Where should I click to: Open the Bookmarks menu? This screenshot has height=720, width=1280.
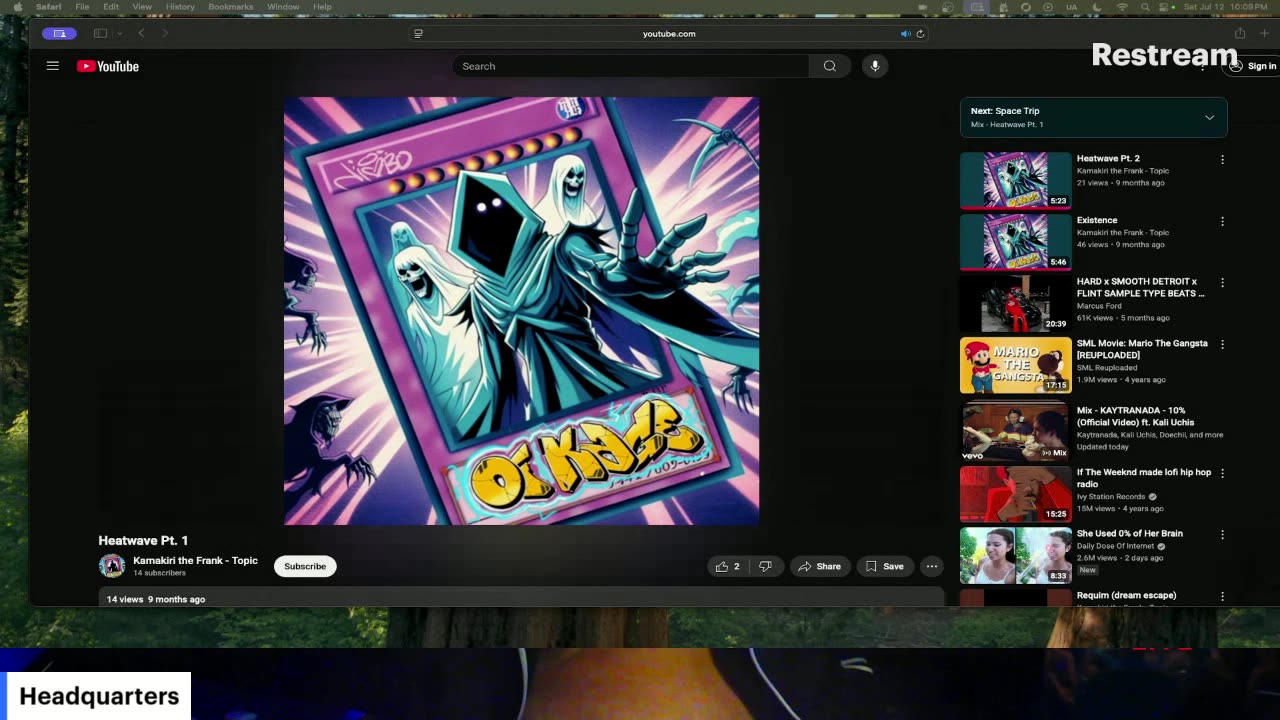coord(231,7)
